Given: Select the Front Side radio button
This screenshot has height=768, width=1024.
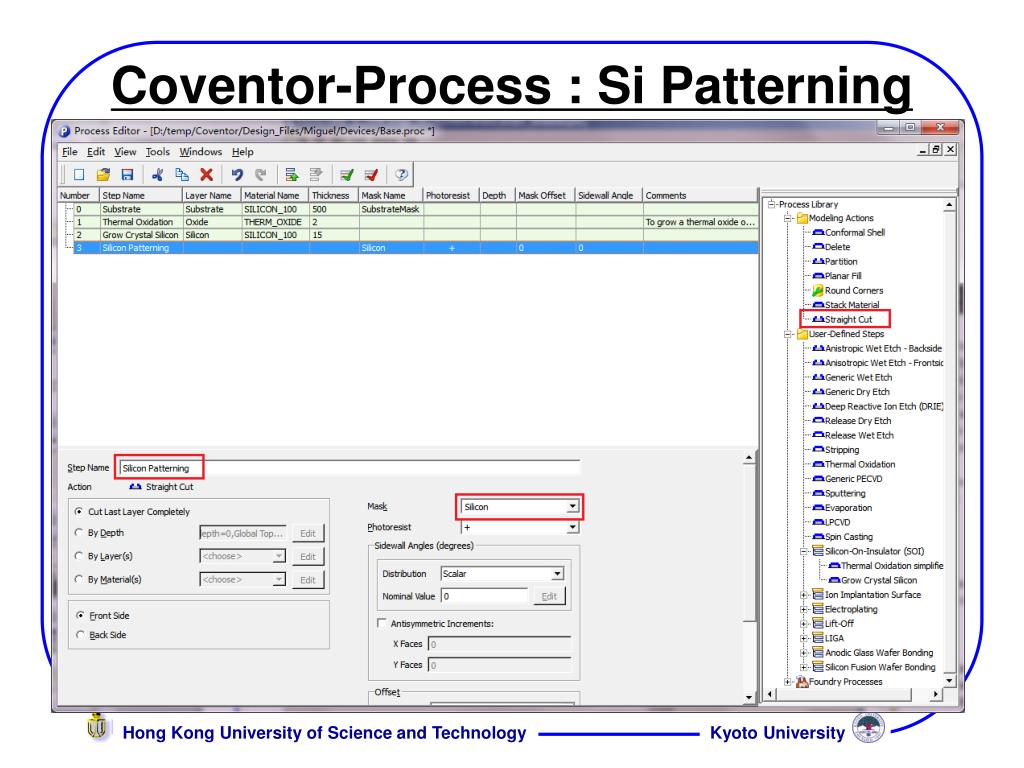Looking at the screenshot, I should (x=80, y=615).
